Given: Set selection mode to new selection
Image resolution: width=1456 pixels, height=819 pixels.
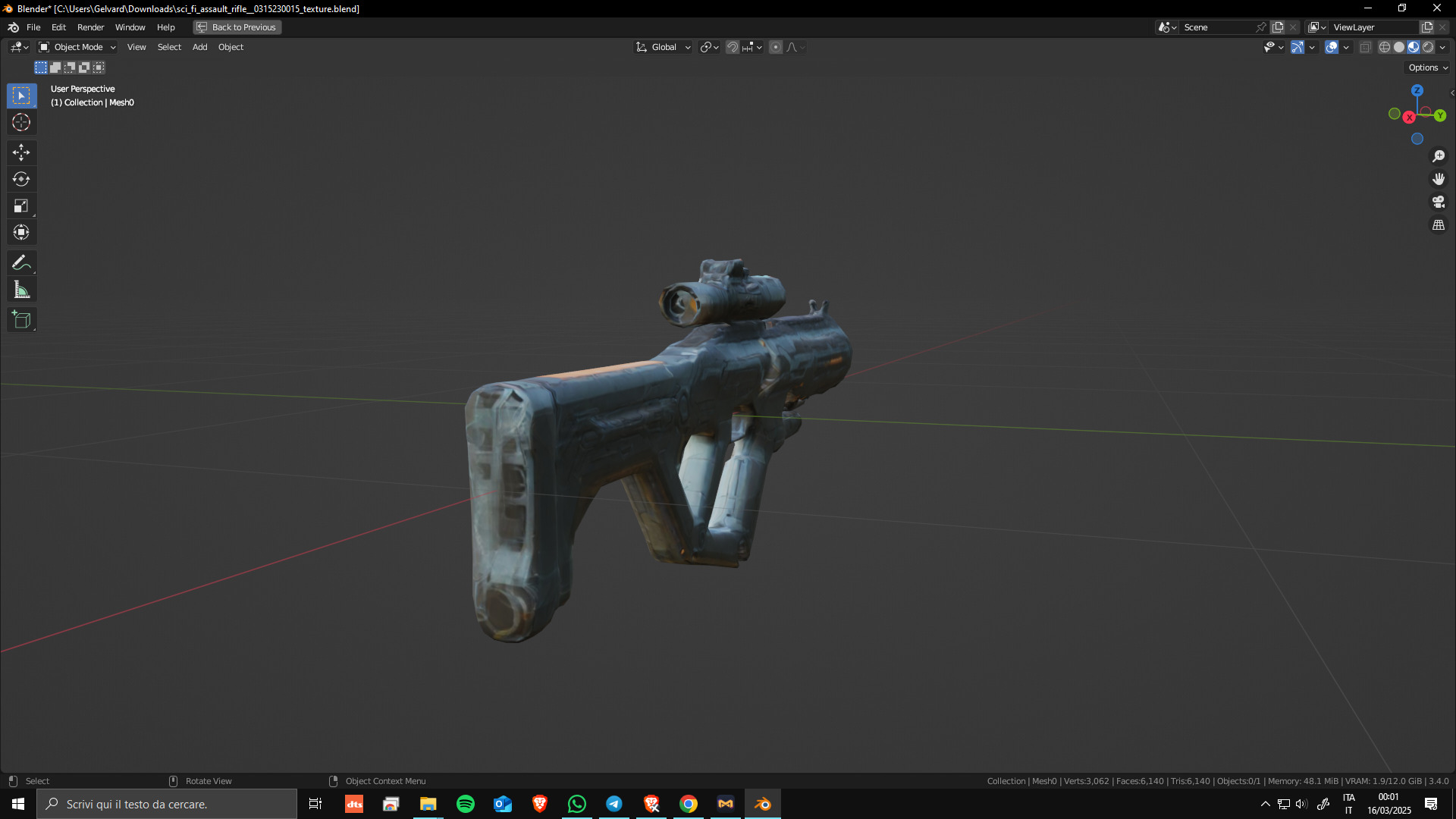Looking at the screenshot, I should click(x=41, y=67).
